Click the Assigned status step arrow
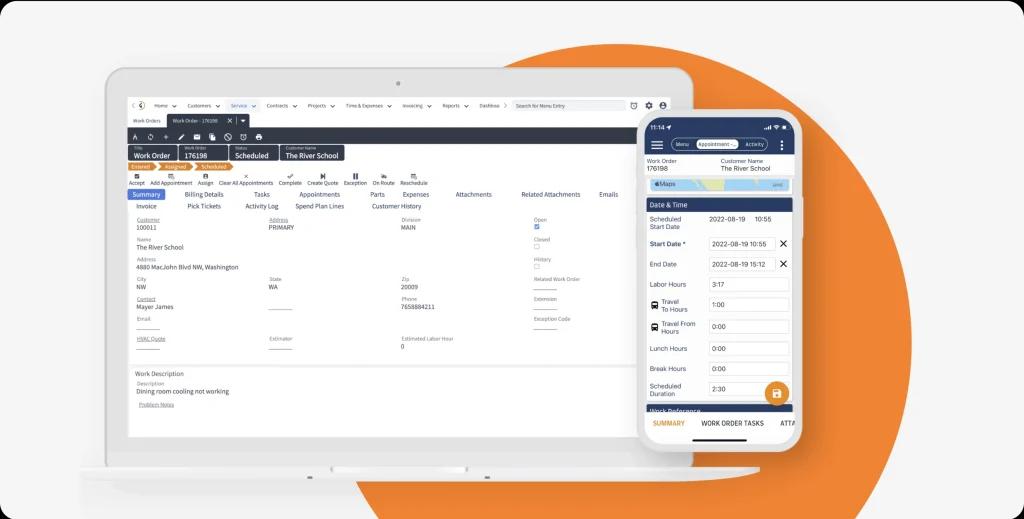This screenshot has width=1024, height=519. tap(175, 167)
